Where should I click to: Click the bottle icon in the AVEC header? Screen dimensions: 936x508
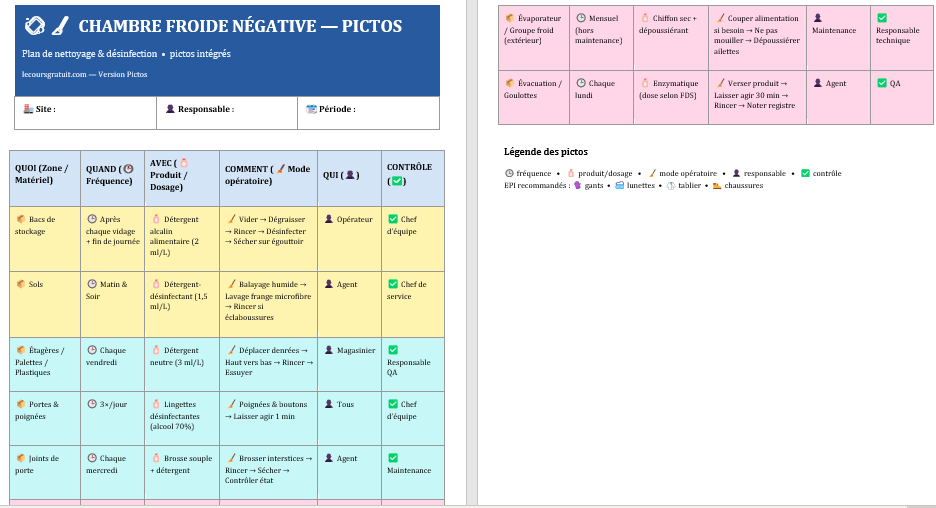(184, 163)
